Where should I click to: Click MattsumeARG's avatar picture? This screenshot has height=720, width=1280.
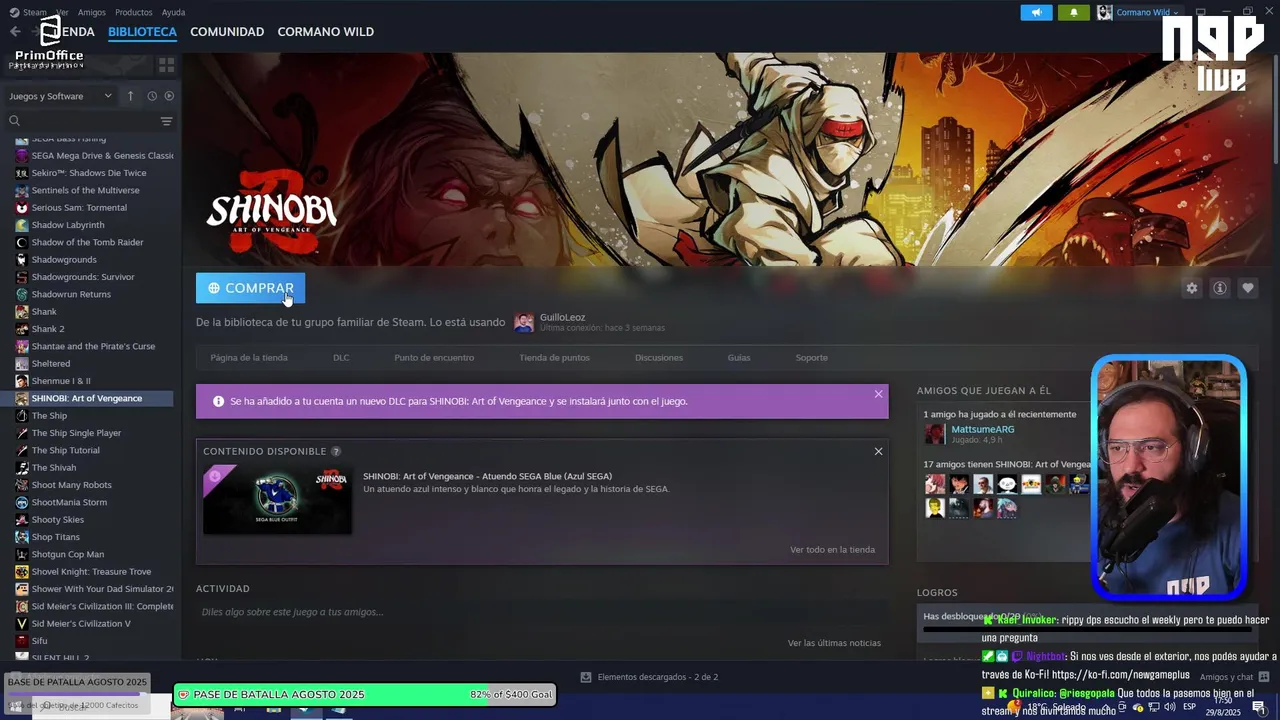pyautogui.click(x=935, y=434)
